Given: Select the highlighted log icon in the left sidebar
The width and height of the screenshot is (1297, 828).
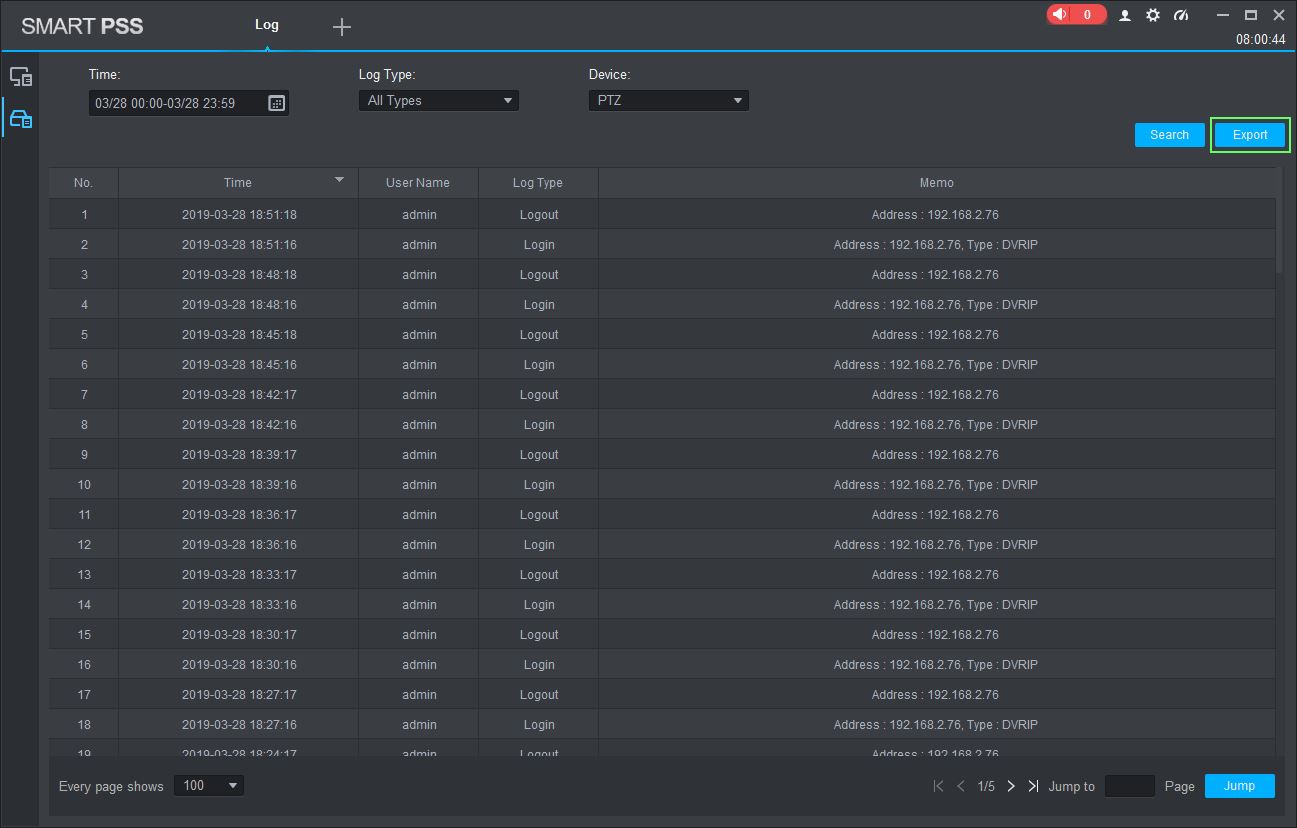Looking at the screenshot, I should [x=21, y=119].
